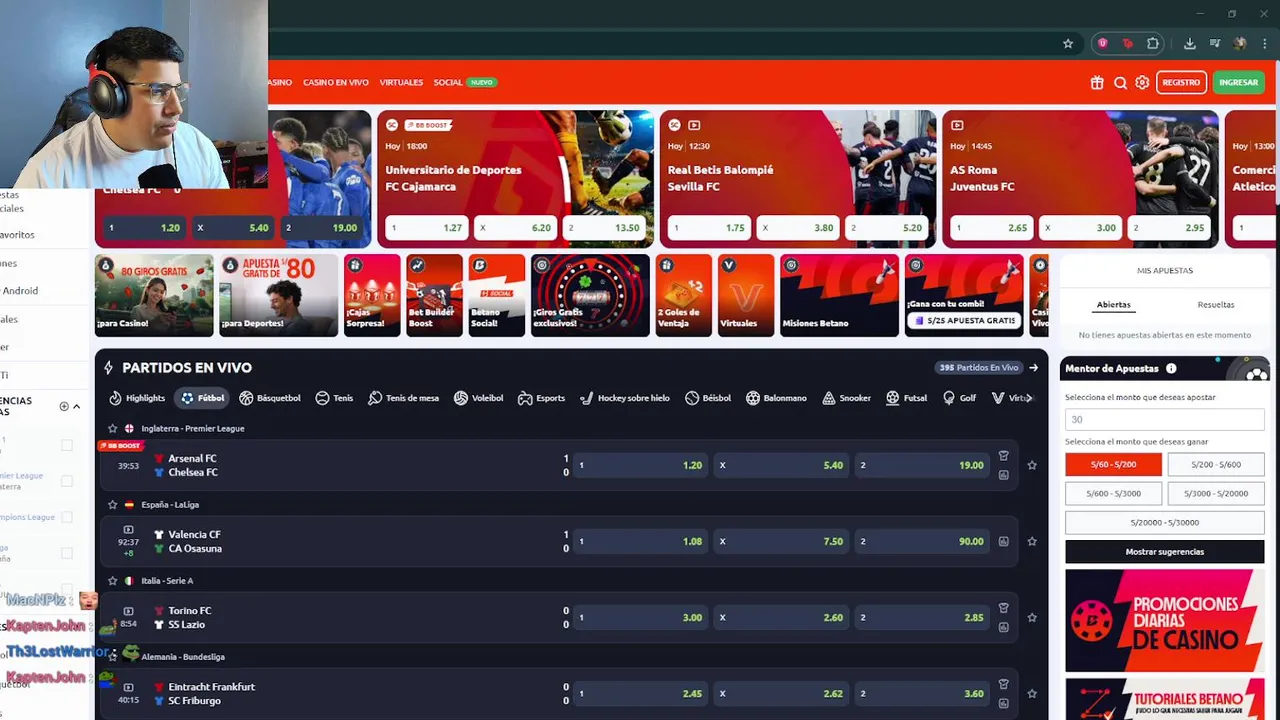This screenshot has width=1280, height=720.
Task: Open the Promociones Diarias de Casino banner
Action: (x=1164, y=620)
